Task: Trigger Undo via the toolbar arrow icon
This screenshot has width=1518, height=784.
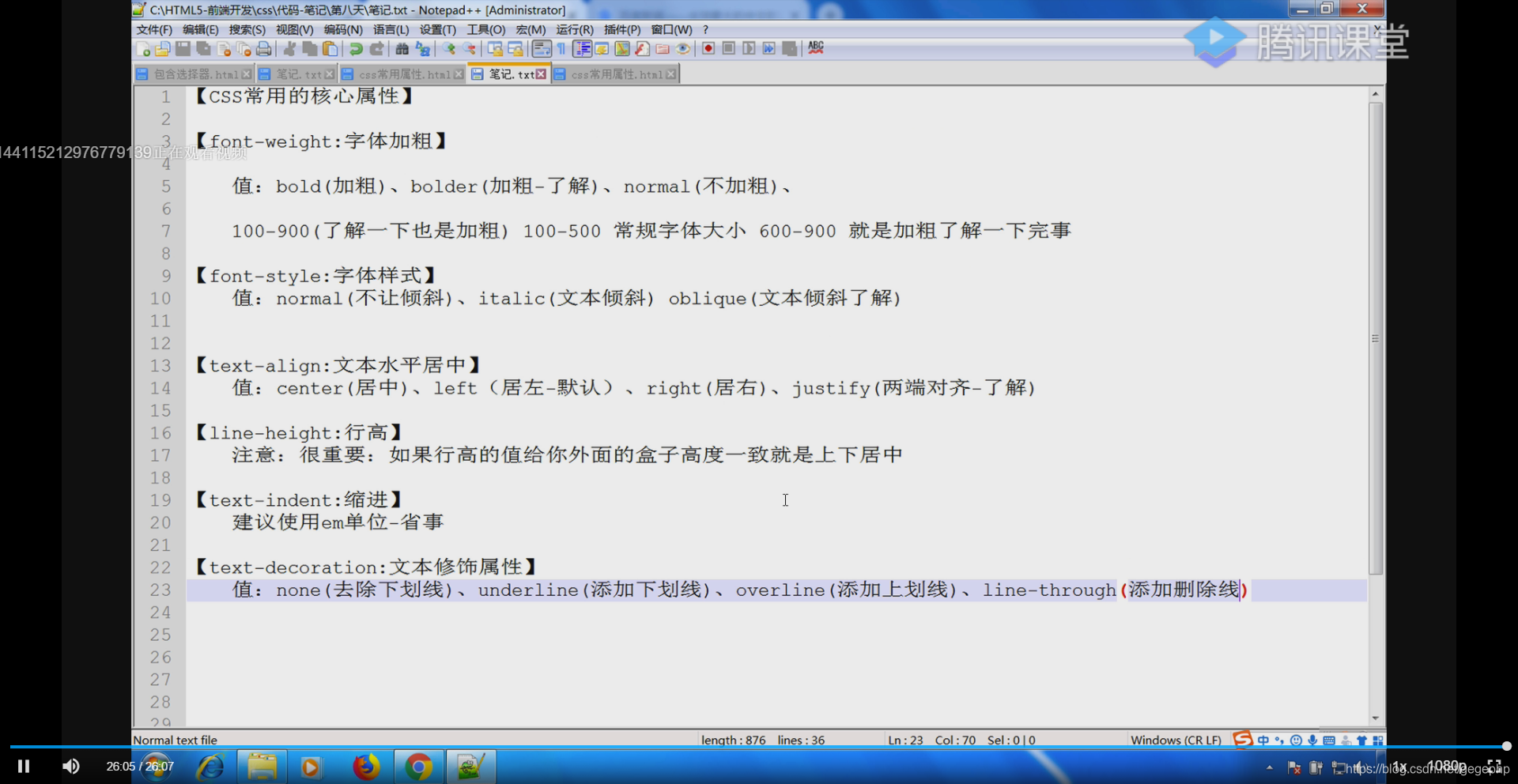Action: (x=356, y=48)
